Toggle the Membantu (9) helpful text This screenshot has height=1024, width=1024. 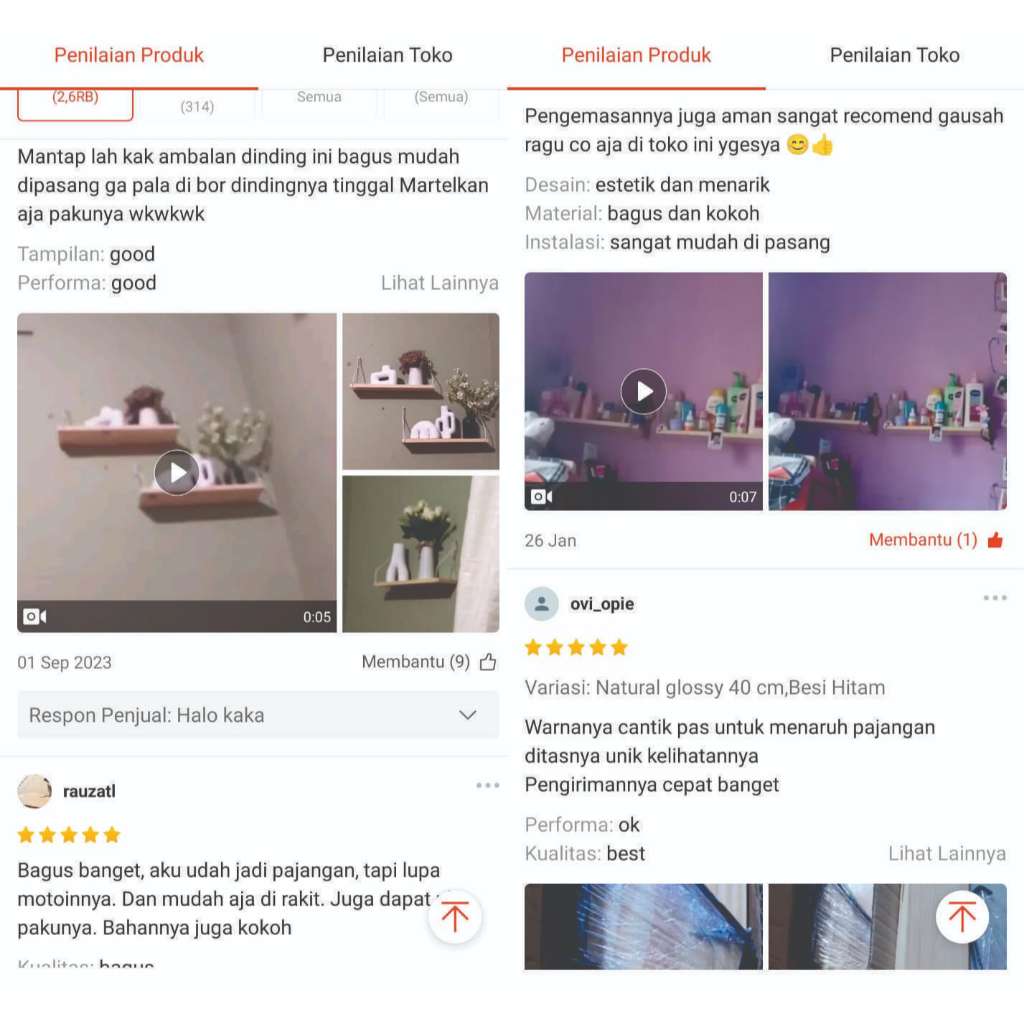coord(415,662)
